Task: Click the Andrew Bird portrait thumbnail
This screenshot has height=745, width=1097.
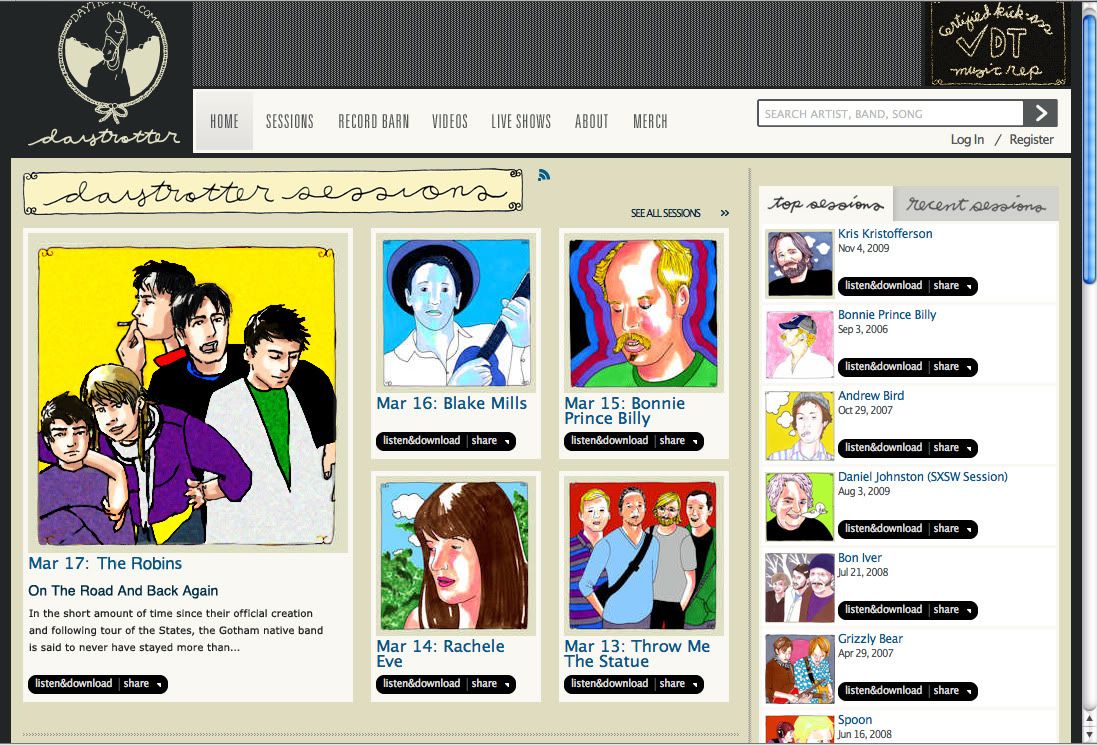Action: (800, 426)
